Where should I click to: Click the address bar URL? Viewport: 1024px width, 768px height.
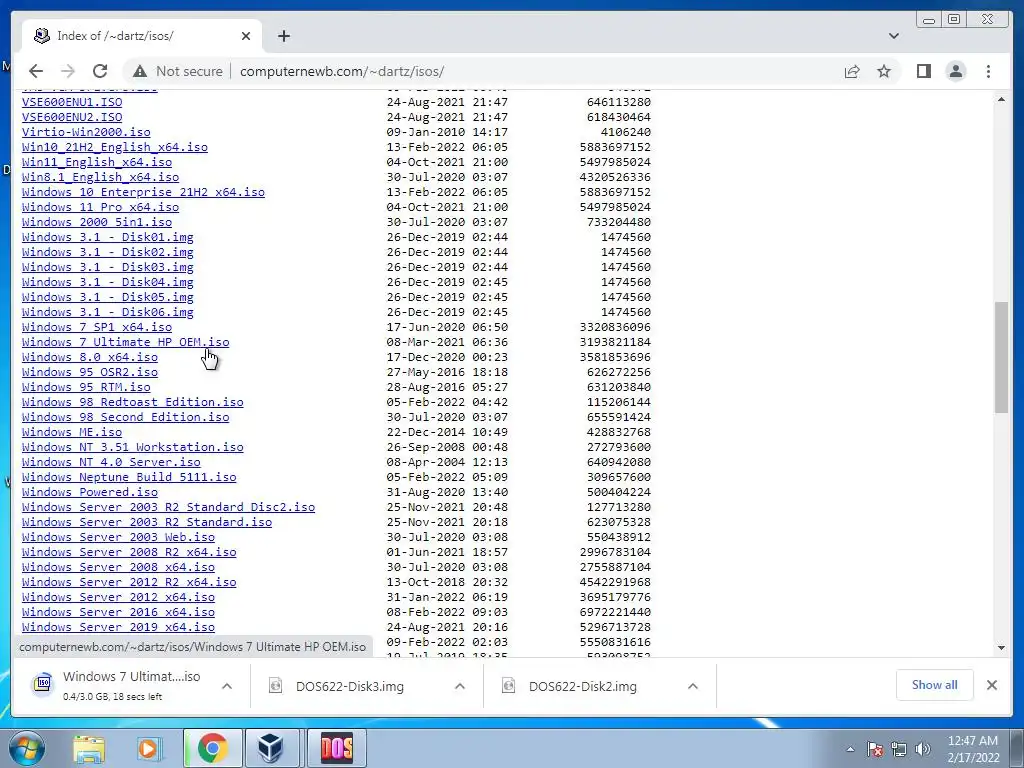(x=342, y=71)
